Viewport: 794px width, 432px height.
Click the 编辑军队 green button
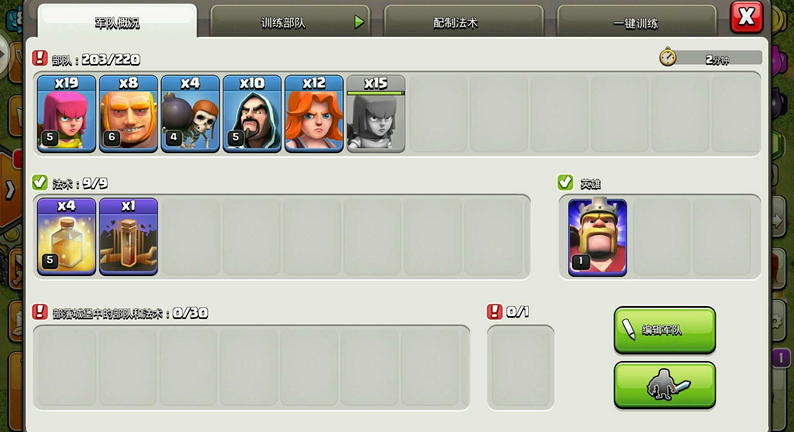[665, 330]
